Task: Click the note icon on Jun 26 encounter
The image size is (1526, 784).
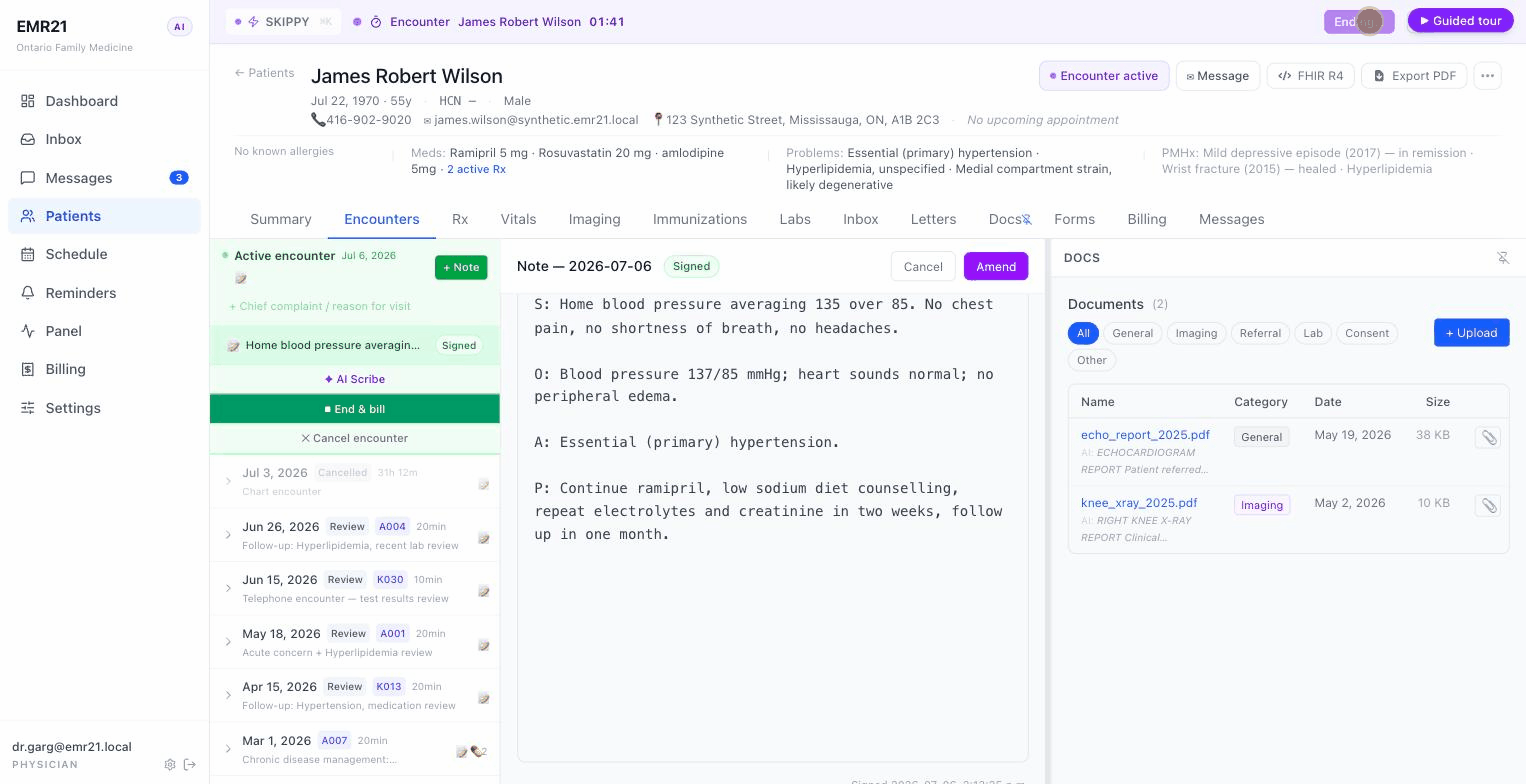Action: [483, 538]
